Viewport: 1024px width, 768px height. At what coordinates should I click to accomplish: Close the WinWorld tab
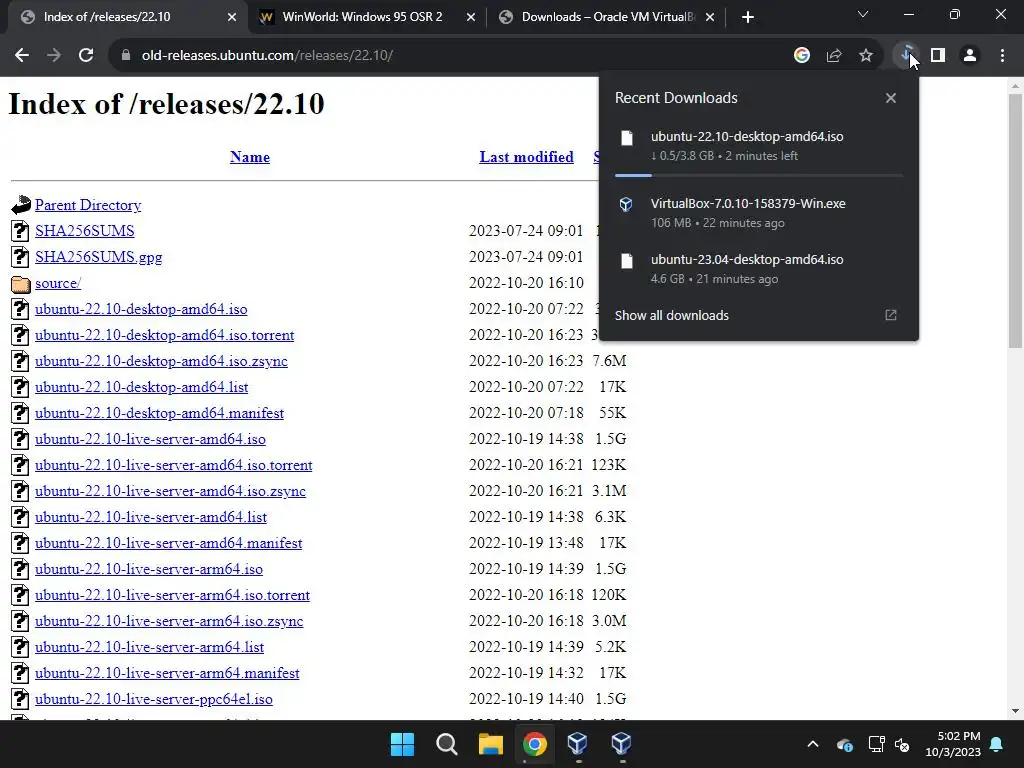tap(471, 17)
